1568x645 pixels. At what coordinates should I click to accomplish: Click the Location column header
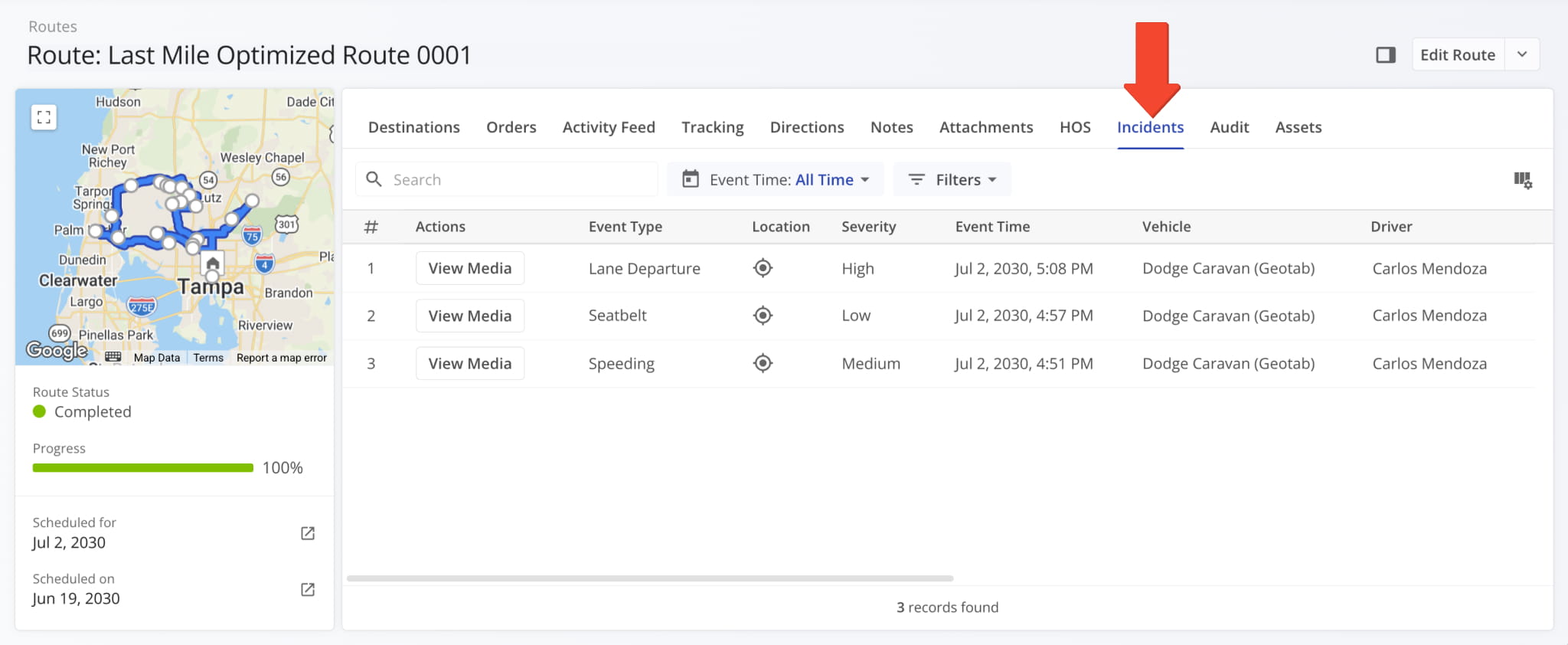point(781,227)
